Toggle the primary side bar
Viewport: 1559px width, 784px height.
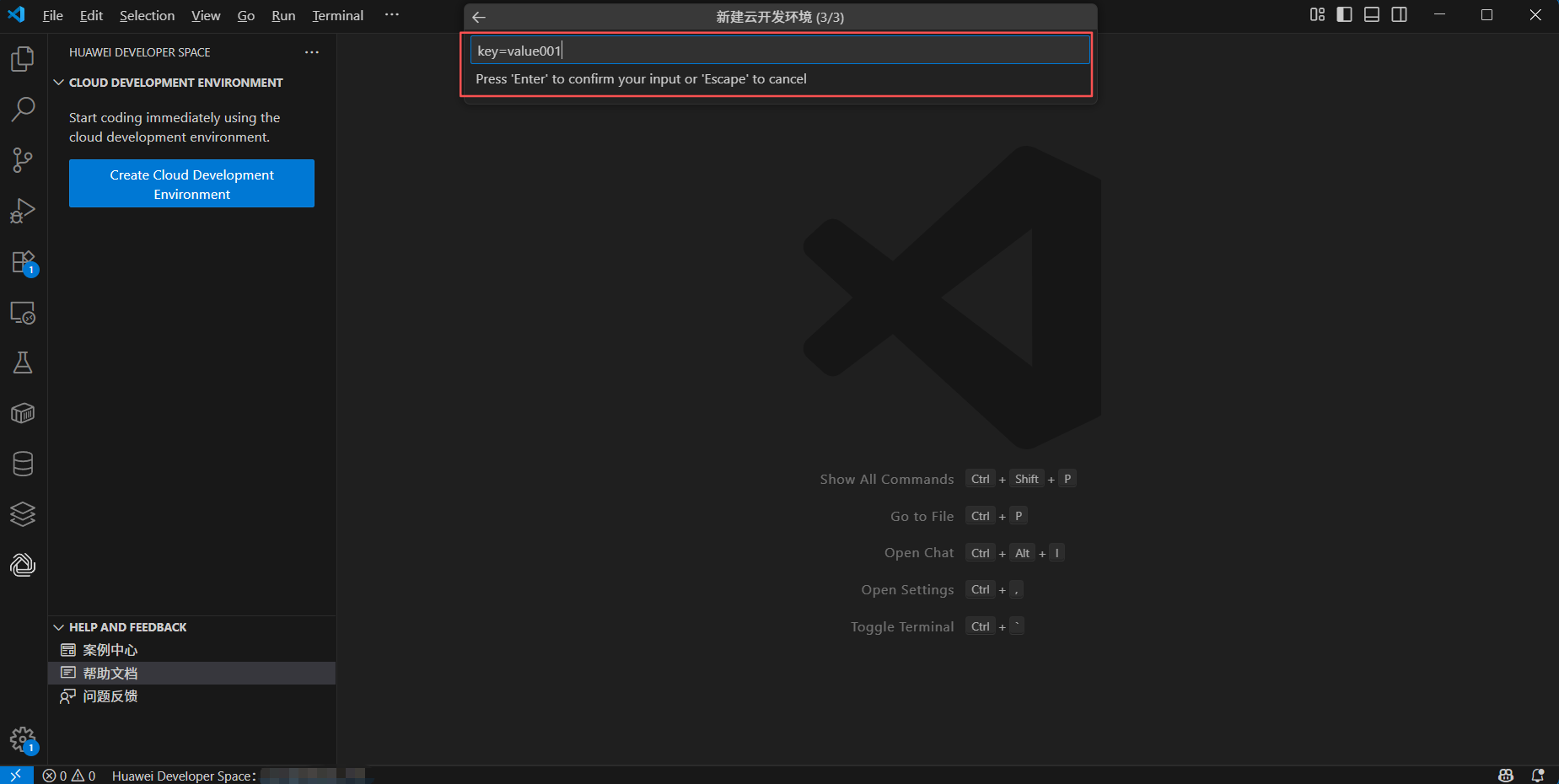coord(1345,14)
